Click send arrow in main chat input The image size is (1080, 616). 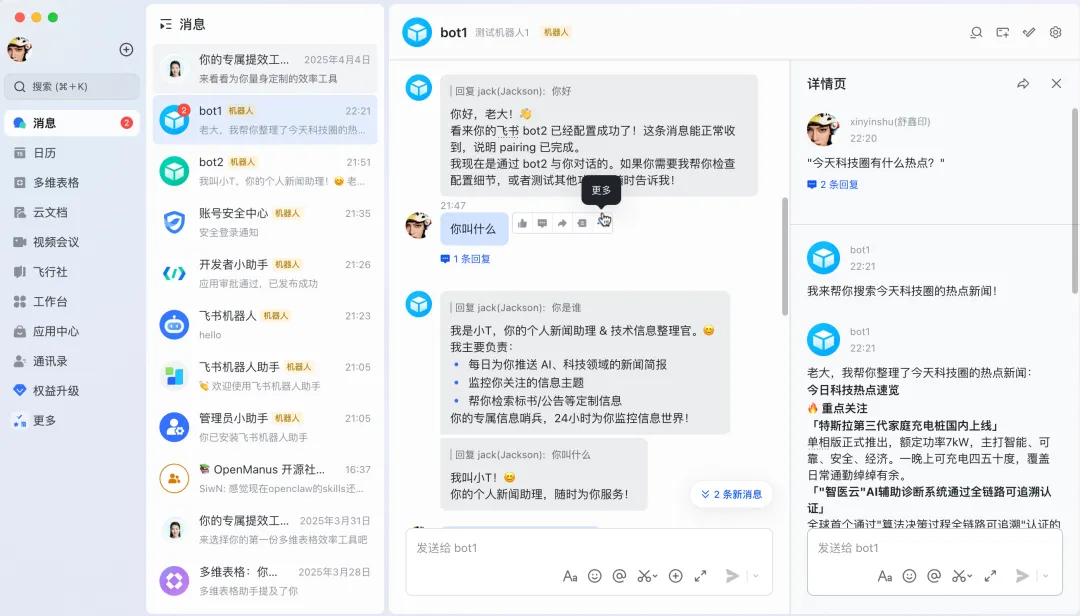click(x=732, y=576)
